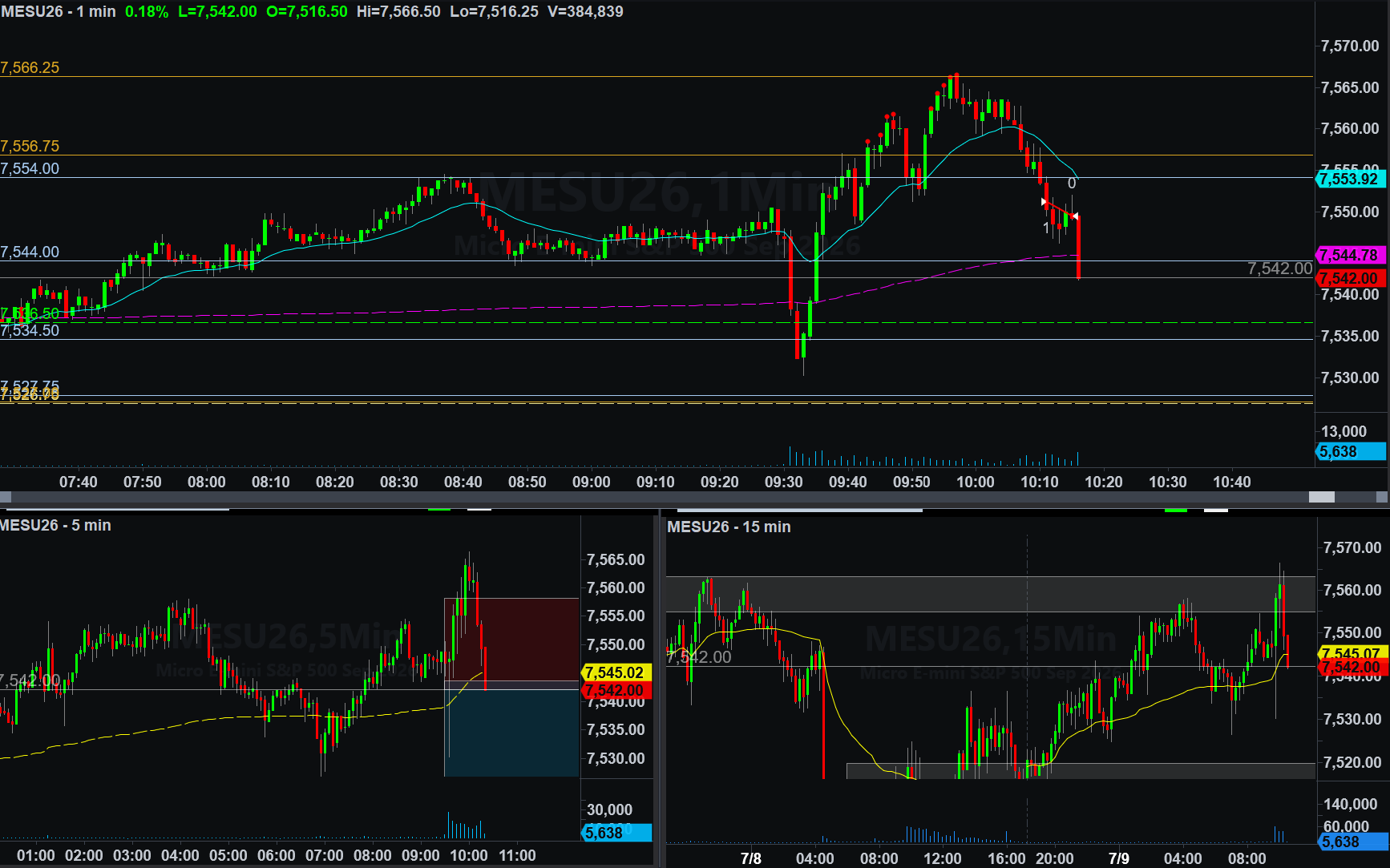The width and height of the screenshot is (1390, 868).
Task: Click the O=7,516.50 open value in header
Action: pyautogui.click(x=307, y=11)
